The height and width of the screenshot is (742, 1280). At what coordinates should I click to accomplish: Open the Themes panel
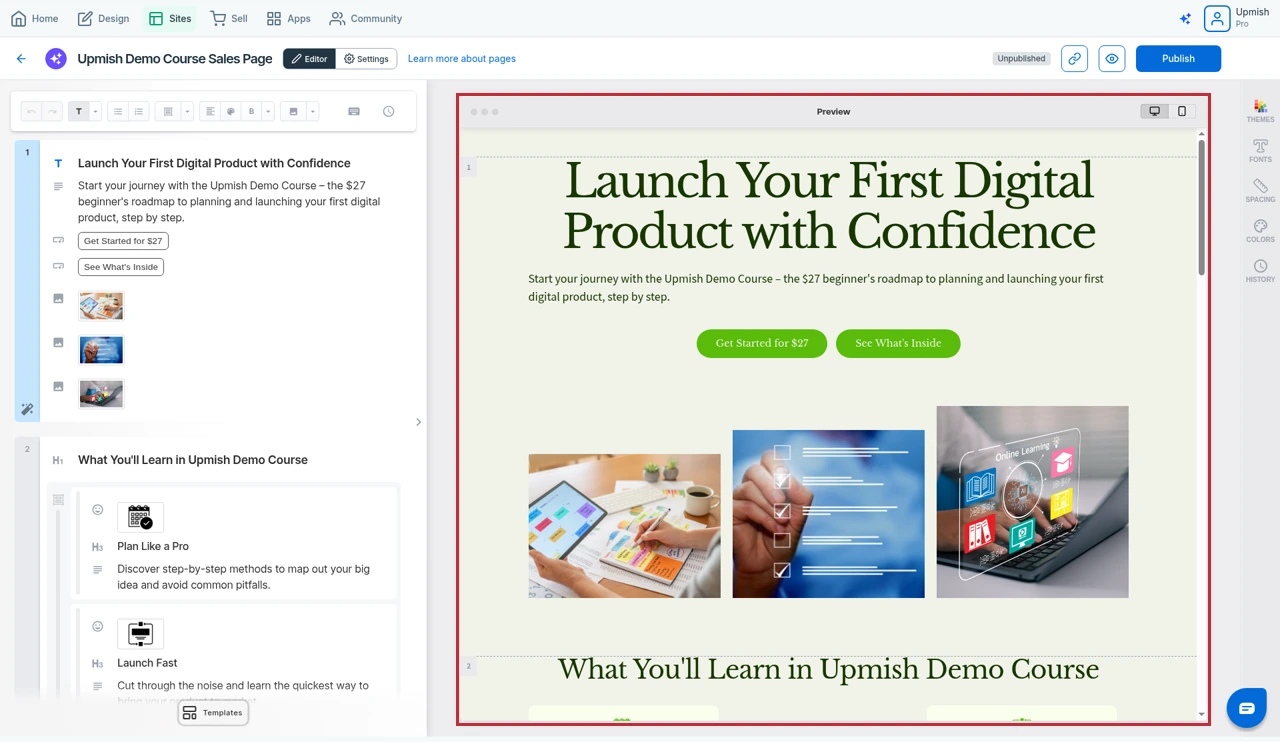click(1260, 111)
